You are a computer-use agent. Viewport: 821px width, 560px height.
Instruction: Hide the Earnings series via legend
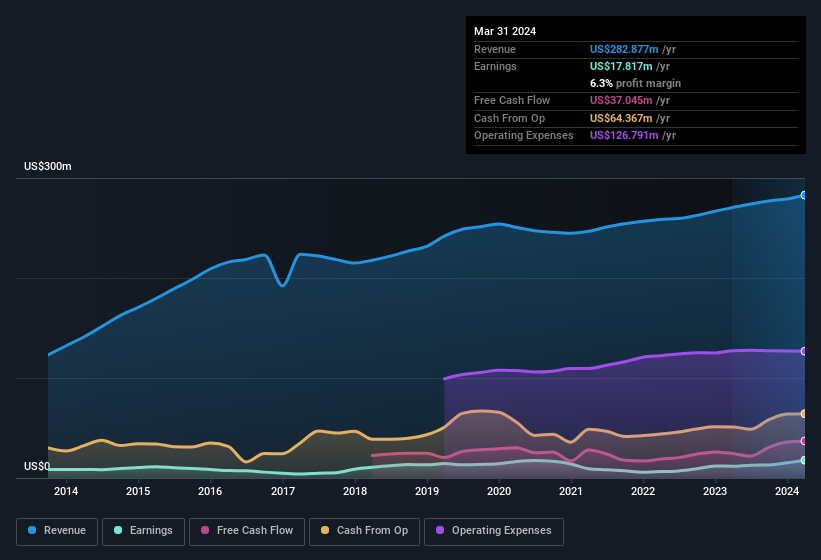pos(143,531)
